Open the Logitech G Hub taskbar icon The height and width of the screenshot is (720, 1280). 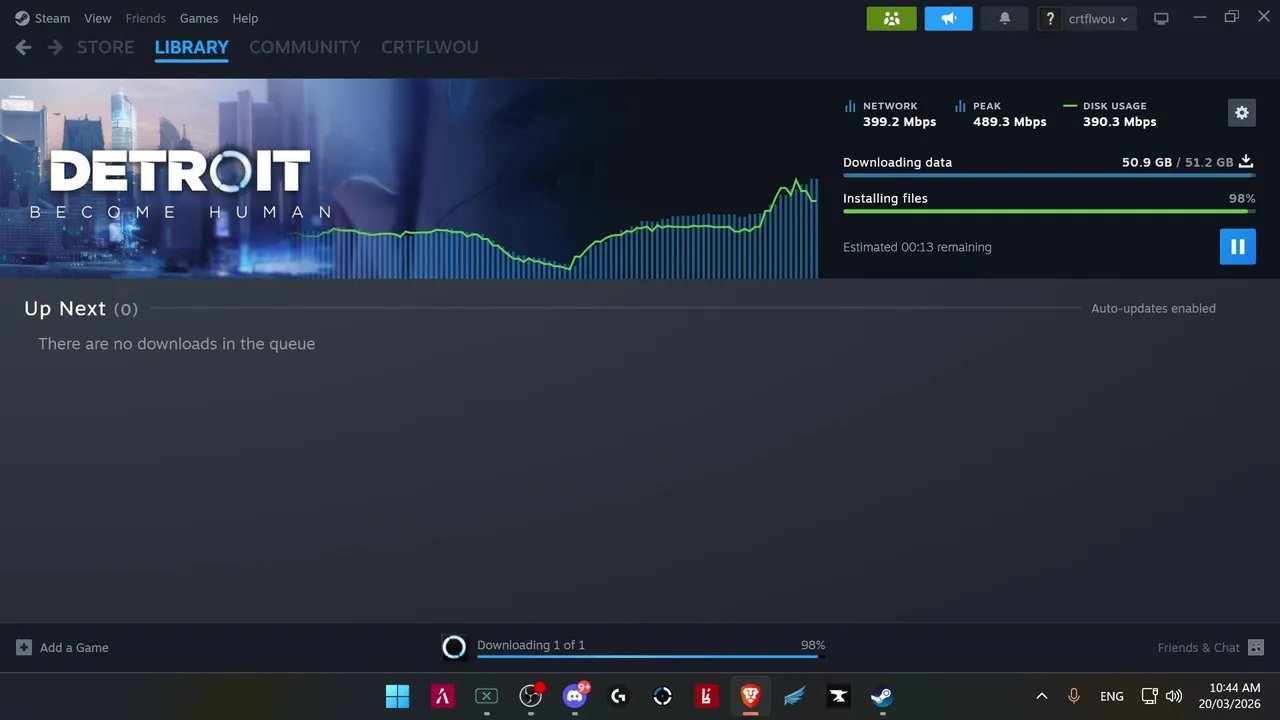click(x=619, y=696)
